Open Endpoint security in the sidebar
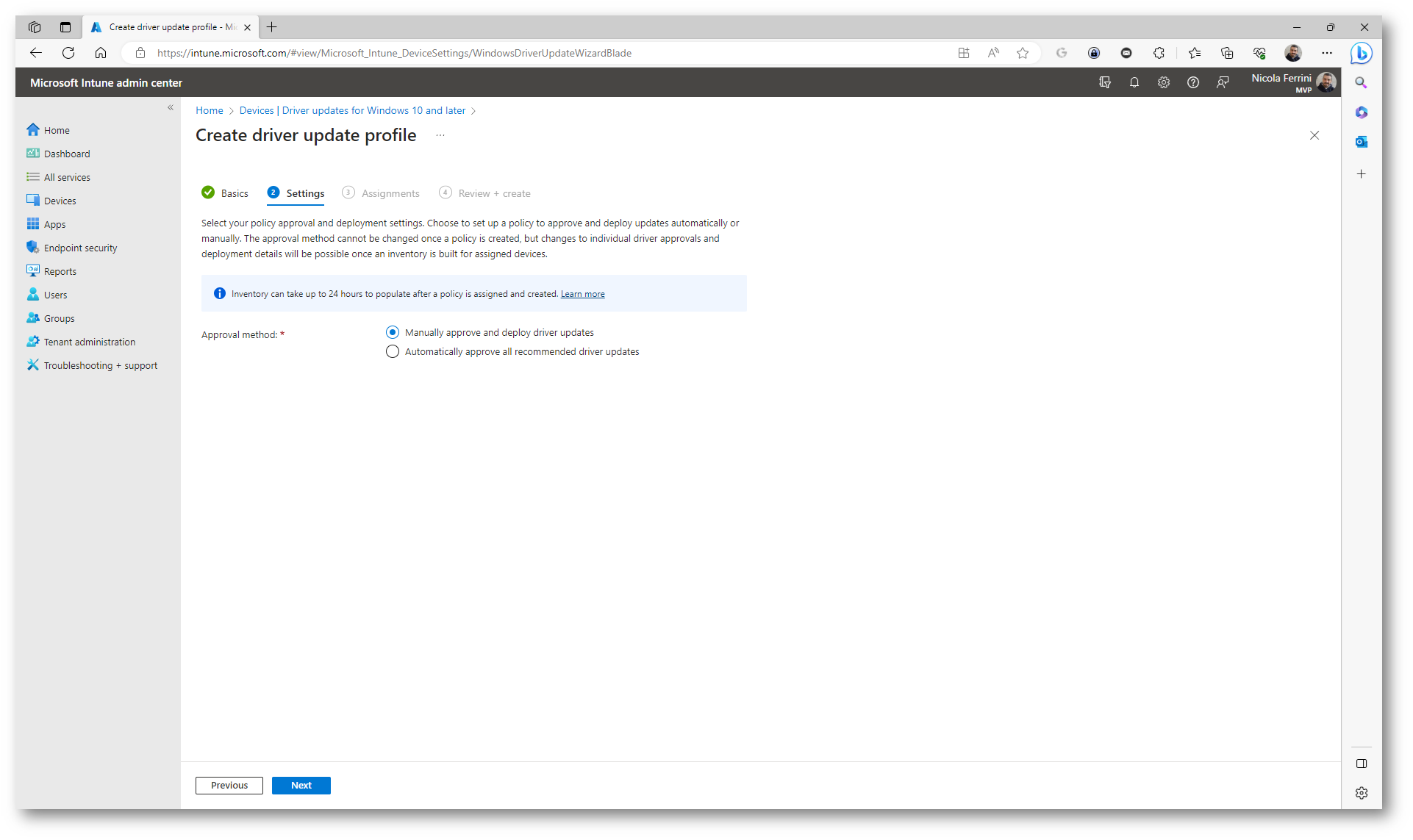1413x840 pixels. tap(80, 248)
